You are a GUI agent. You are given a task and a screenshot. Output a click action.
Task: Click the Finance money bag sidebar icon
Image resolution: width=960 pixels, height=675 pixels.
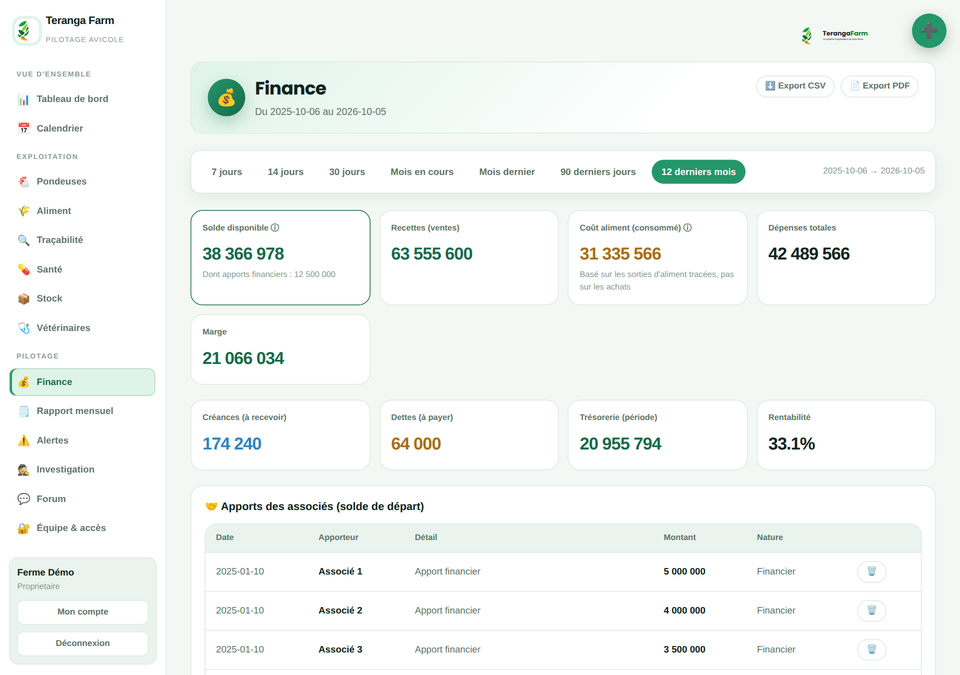(23, 382)
